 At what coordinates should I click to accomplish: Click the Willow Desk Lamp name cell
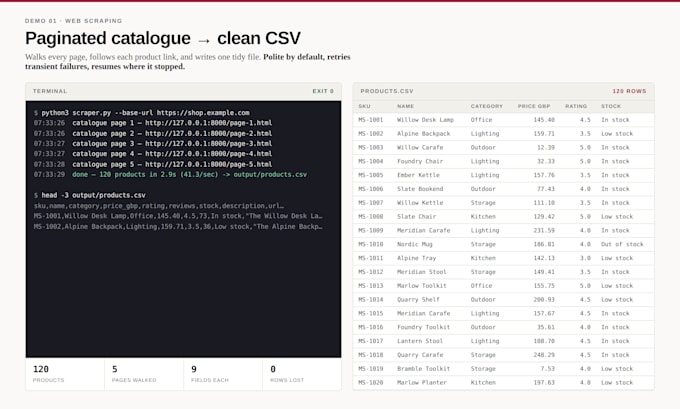pos(425,120)
